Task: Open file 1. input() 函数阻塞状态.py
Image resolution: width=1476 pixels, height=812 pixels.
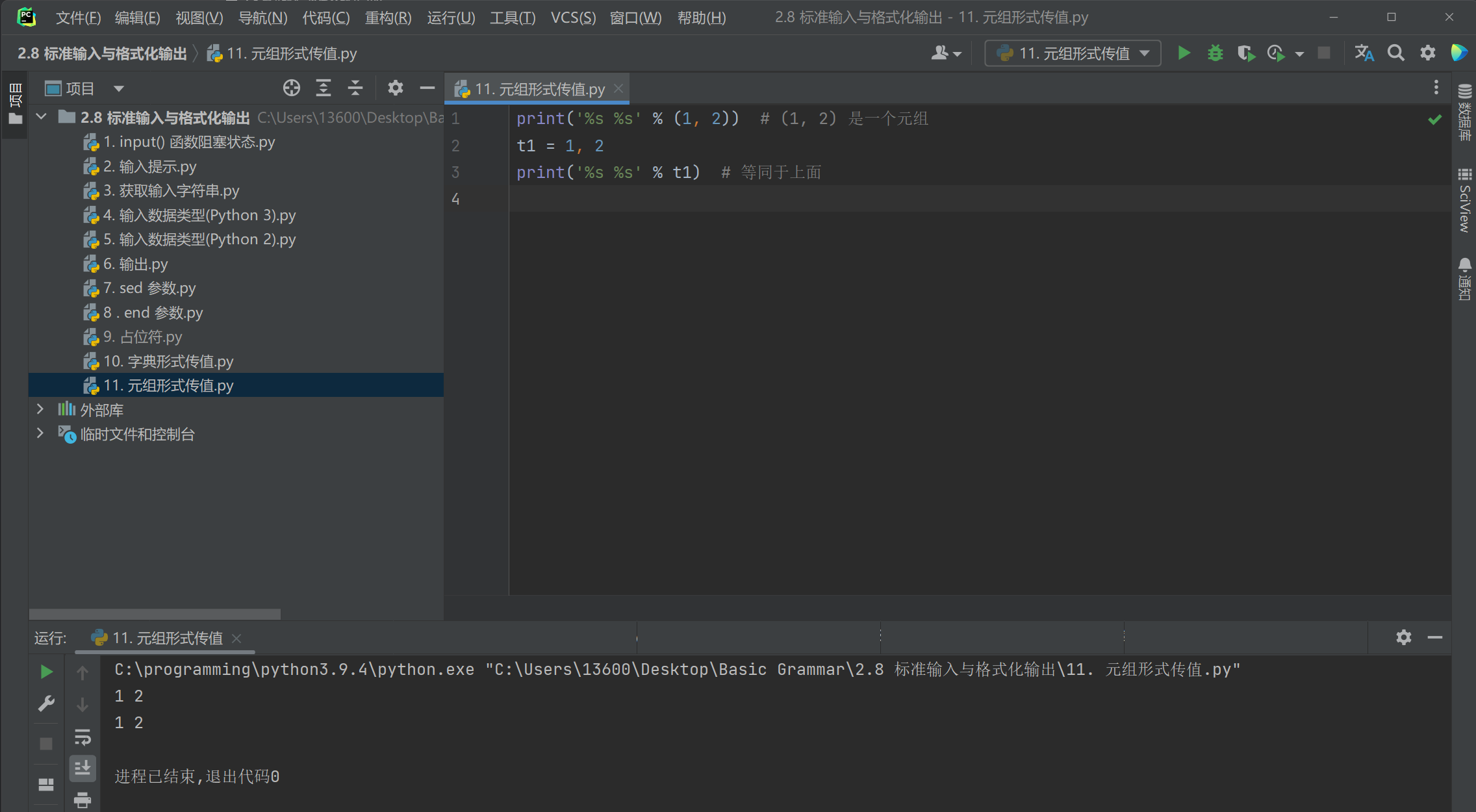Action: click(x=179, y=142)
